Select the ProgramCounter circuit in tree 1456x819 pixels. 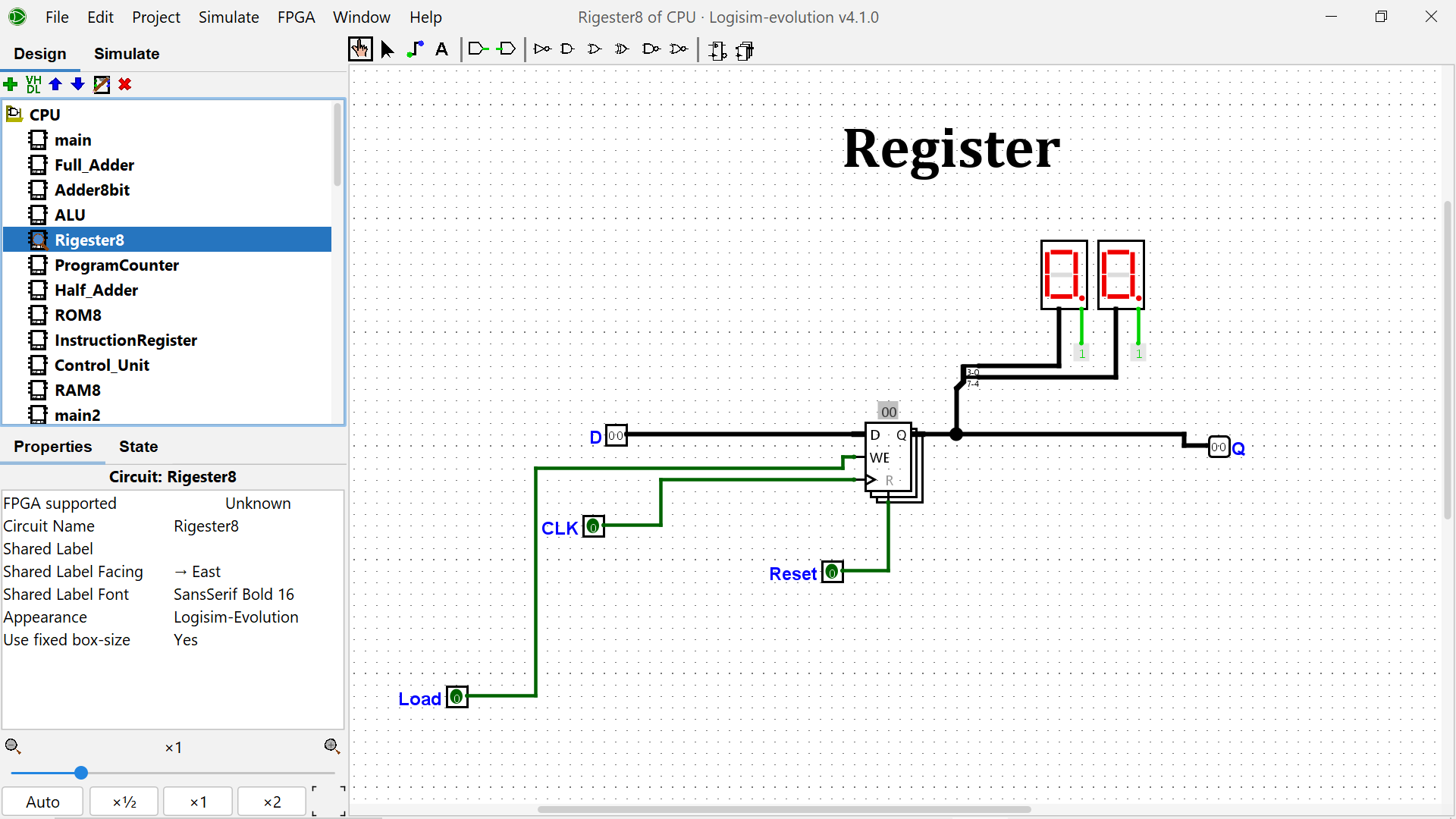click(x=117, y=265)
